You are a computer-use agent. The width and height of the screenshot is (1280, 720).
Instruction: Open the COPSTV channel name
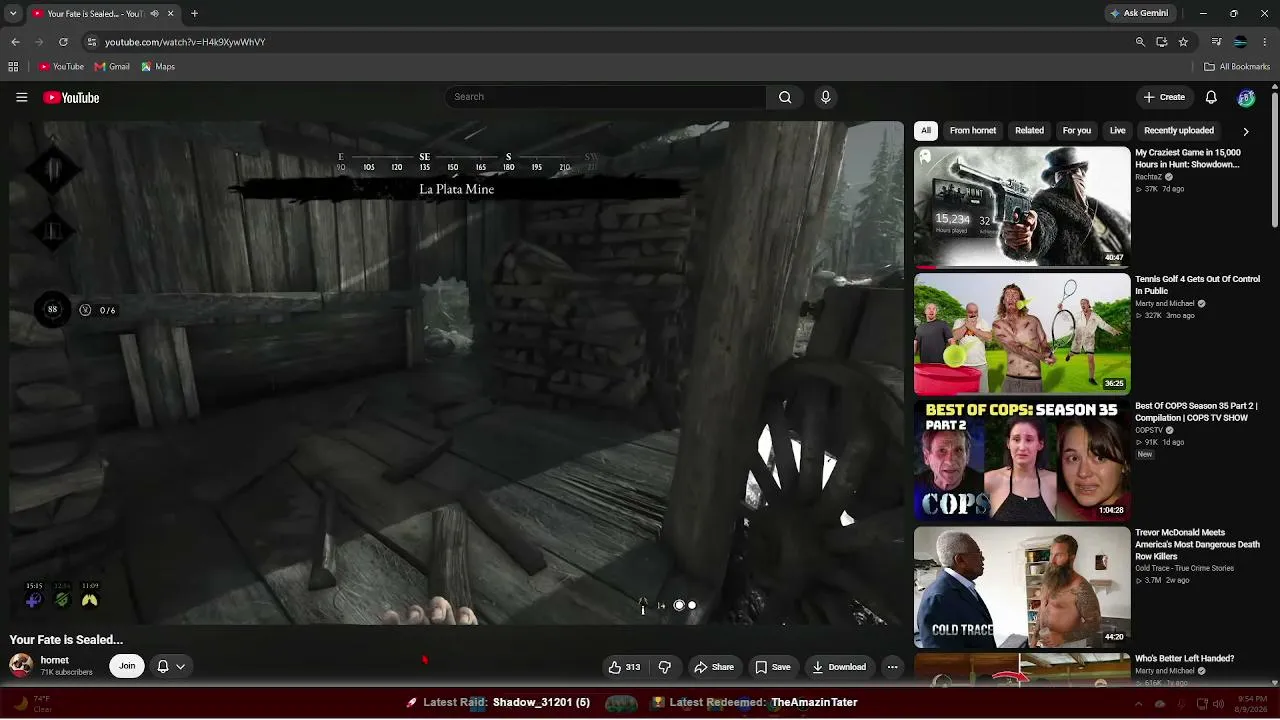pyautogui.click(x=1148, y=431)
